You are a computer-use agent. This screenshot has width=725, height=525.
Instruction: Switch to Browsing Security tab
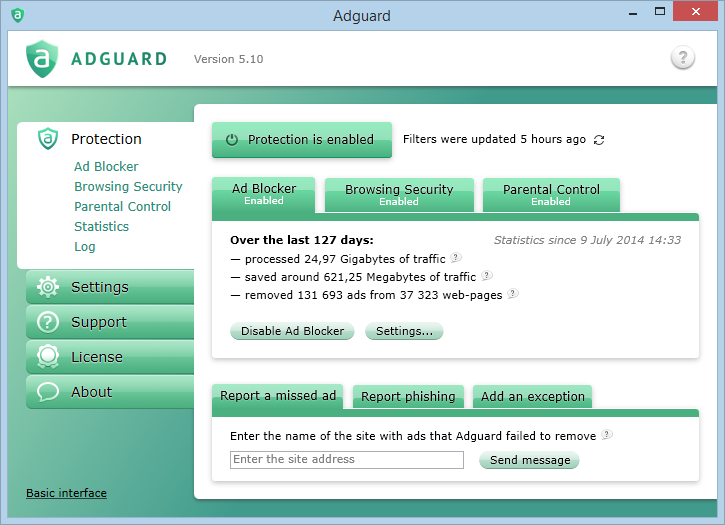(x=399, y=194)
